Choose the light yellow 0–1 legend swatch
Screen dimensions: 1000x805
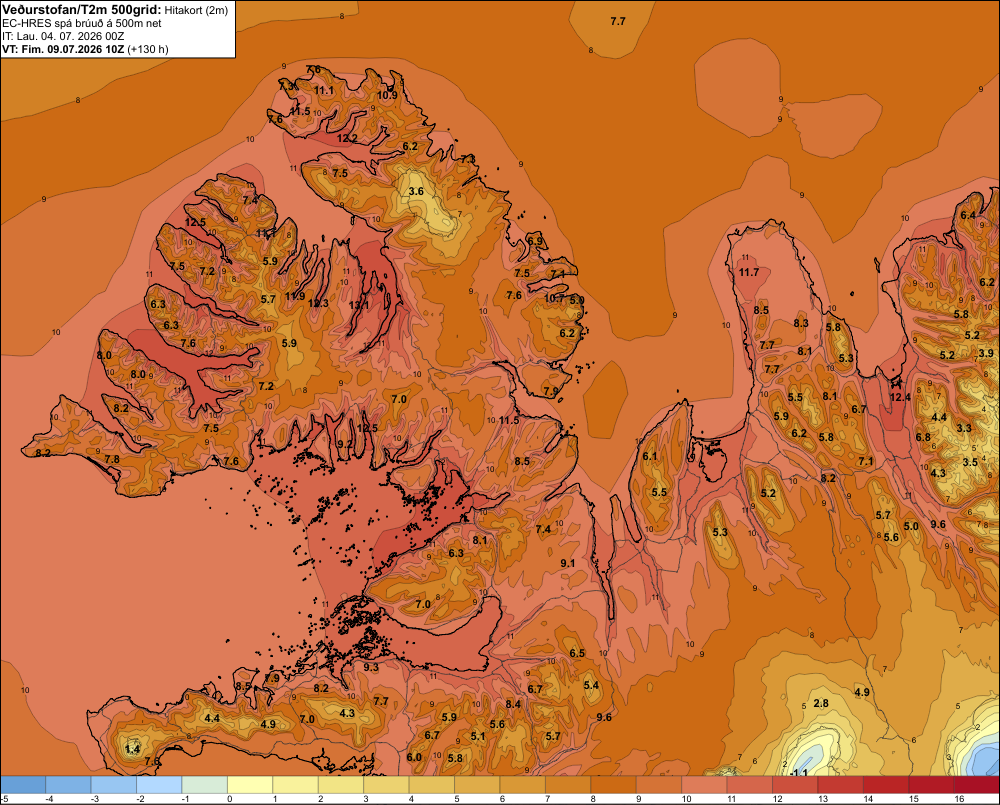coord(250,785)
